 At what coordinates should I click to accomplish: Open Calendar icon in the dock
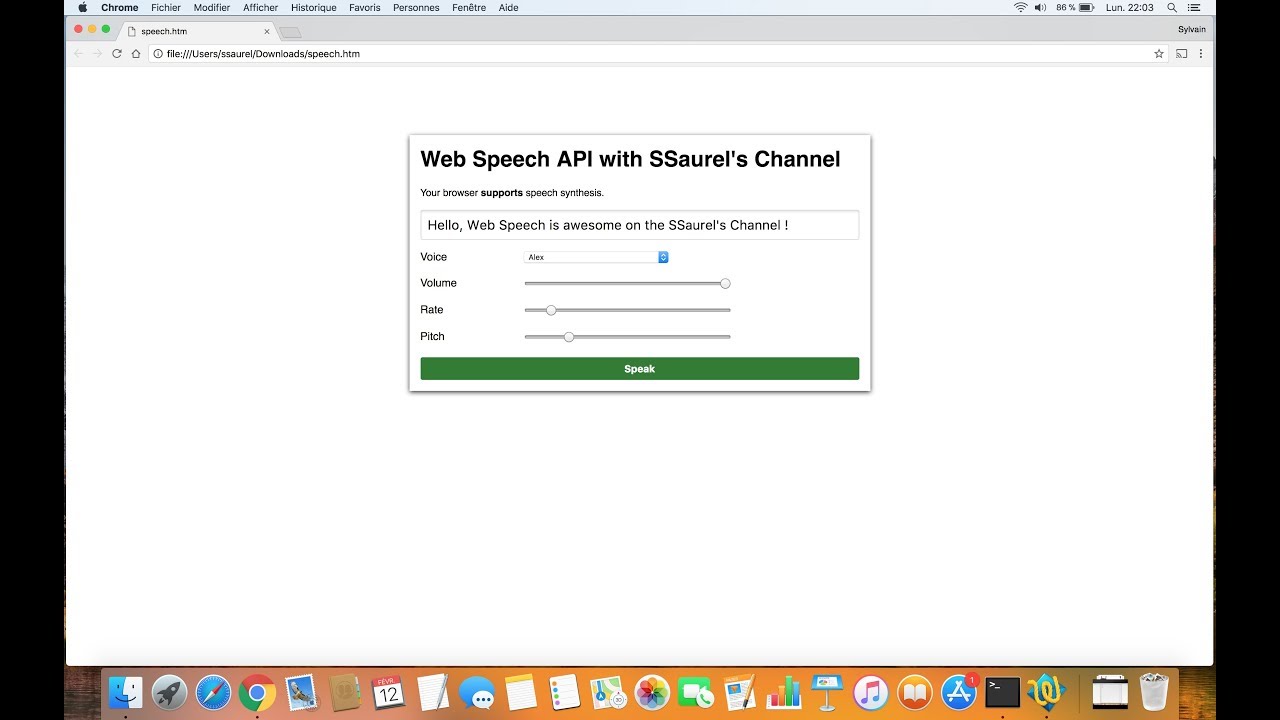pyautogui.click(x=388, y=692)
